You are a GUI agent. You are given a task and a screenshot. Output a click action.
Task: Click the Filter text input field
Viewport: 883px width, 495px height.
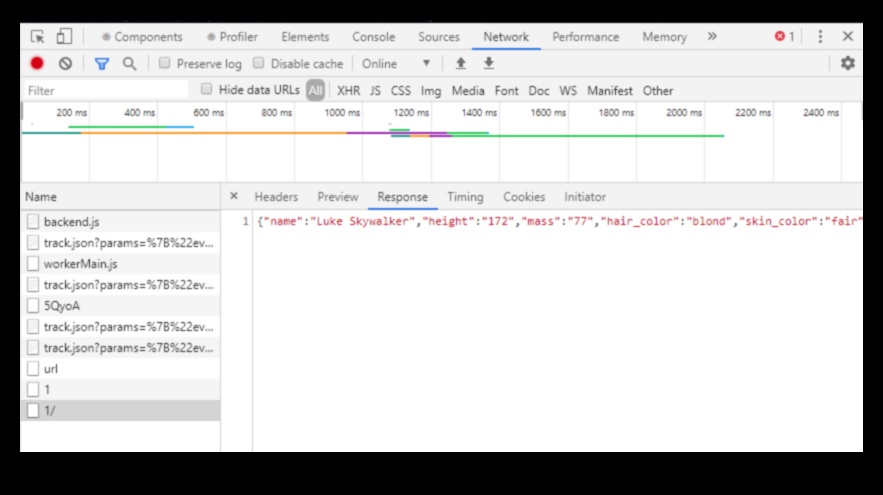[x=105, y=90]
